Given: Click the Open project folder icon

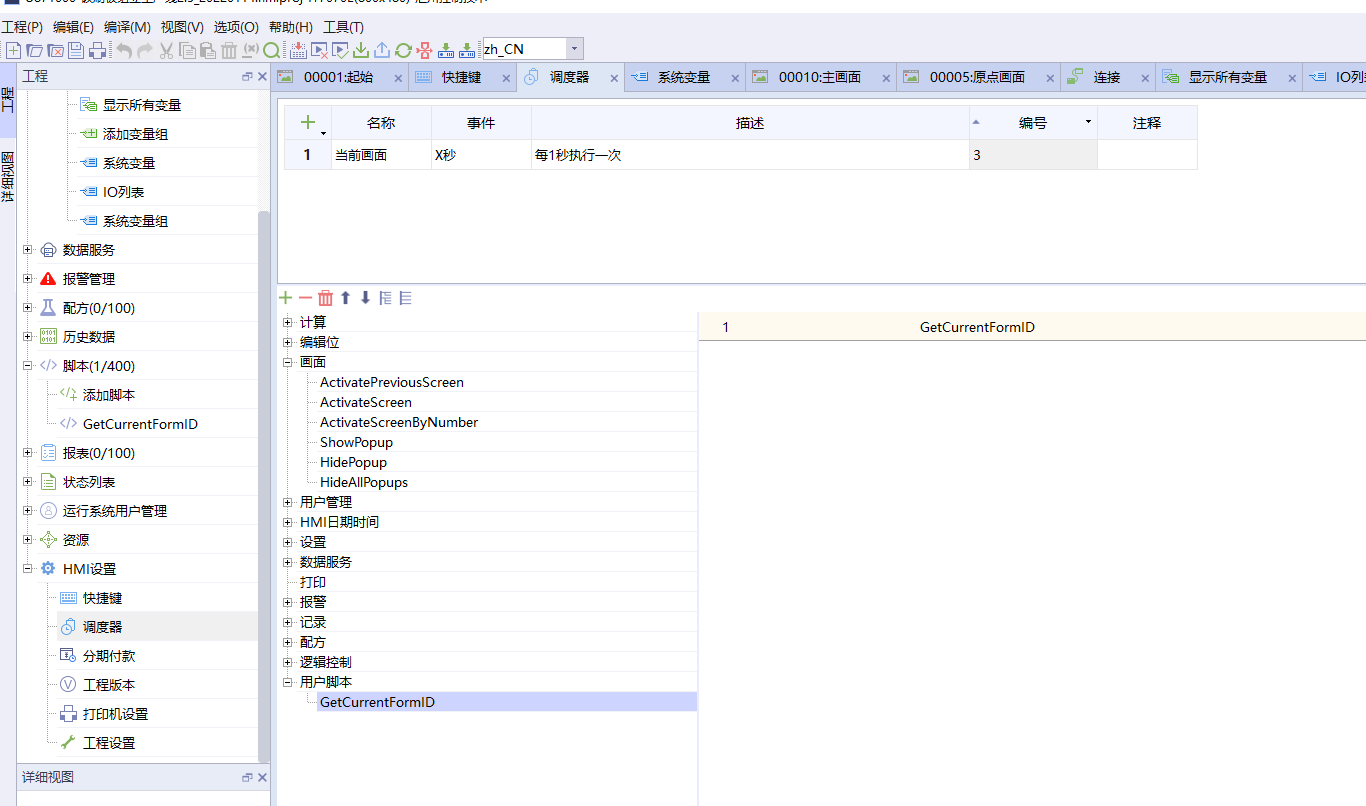Looking at the screenshot, I should point(34,50).
